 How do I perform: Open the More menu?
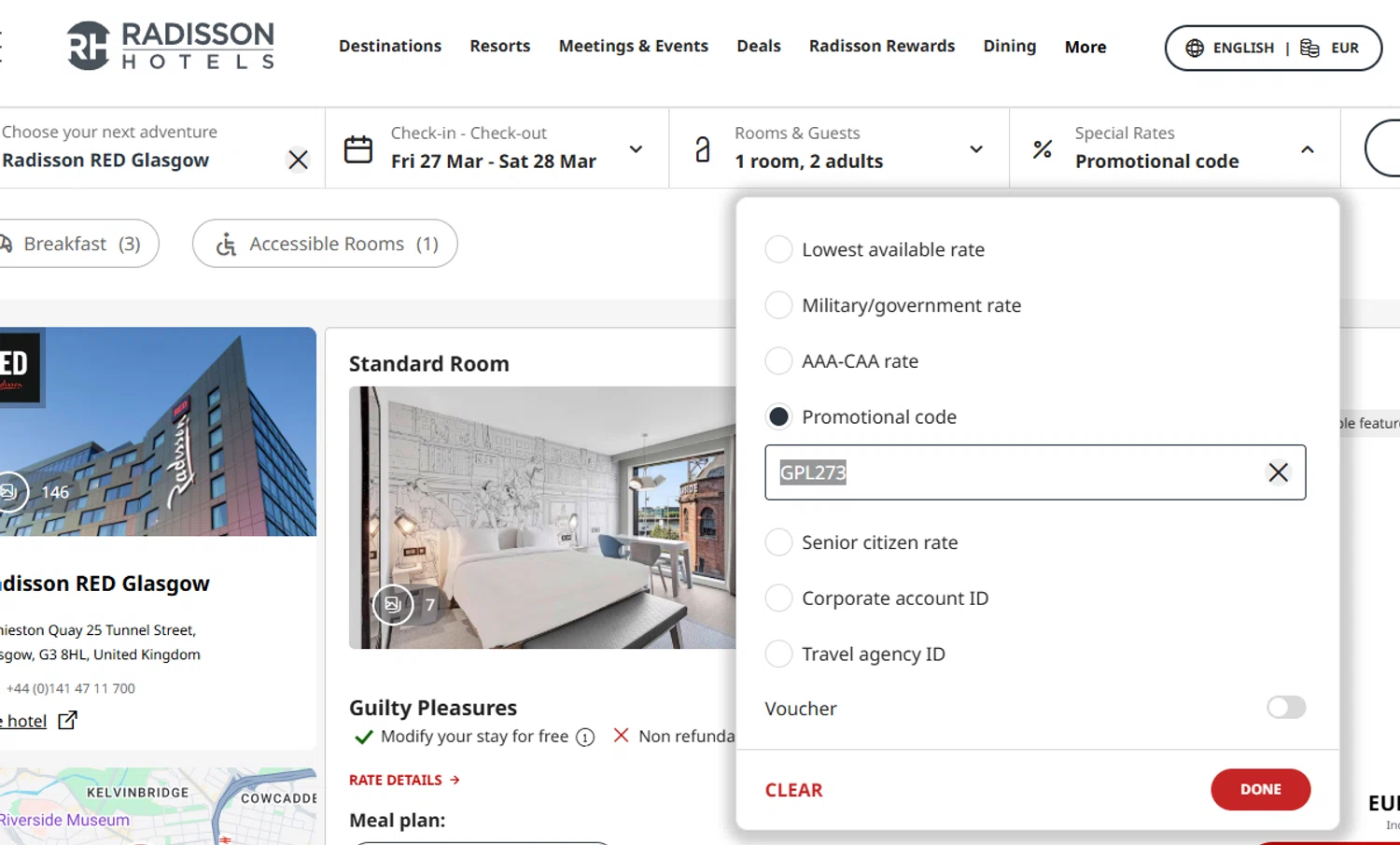1085,47
